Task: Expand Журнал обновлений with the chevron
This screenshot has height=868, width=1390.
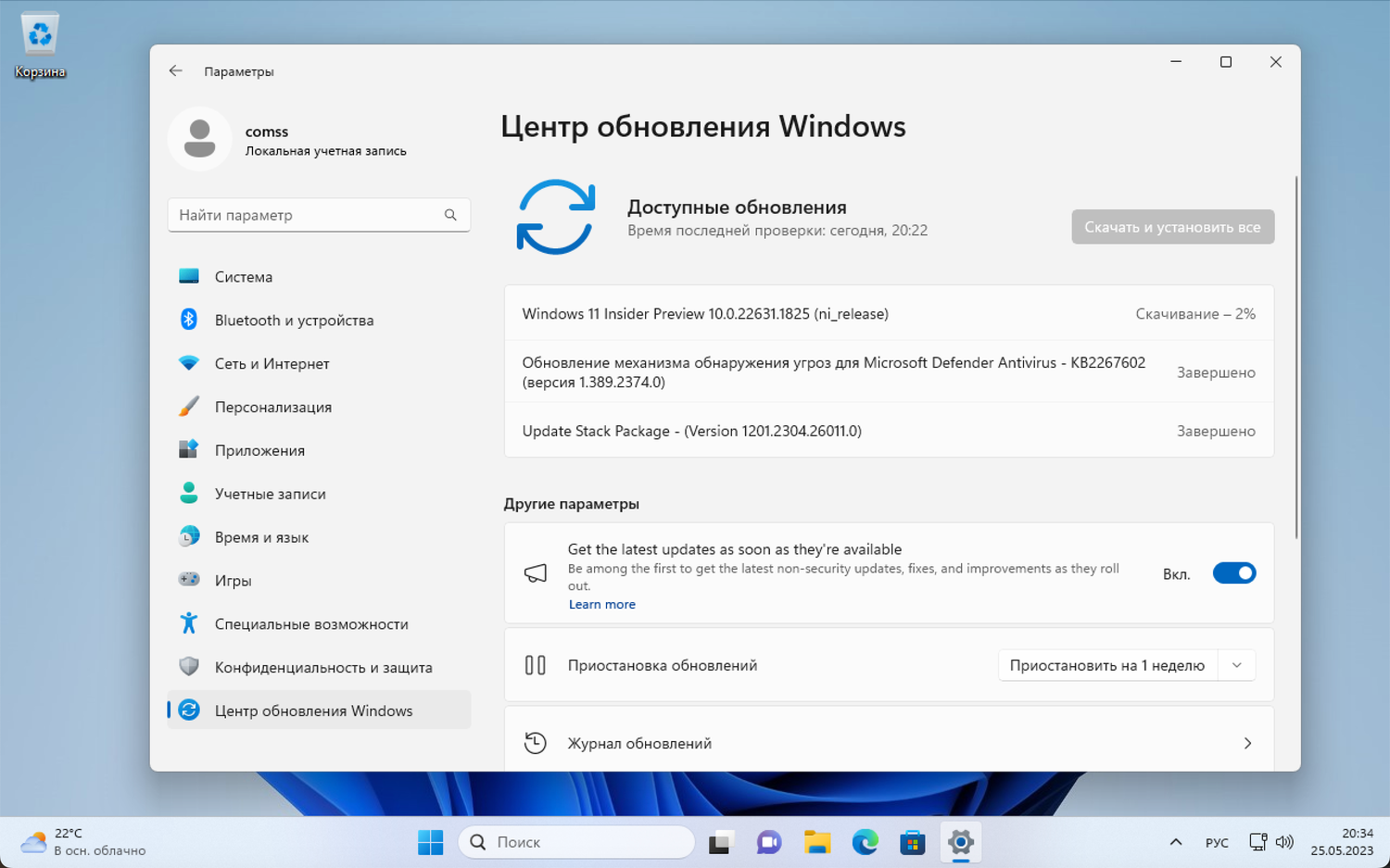Action: (x=1247, y=743)
